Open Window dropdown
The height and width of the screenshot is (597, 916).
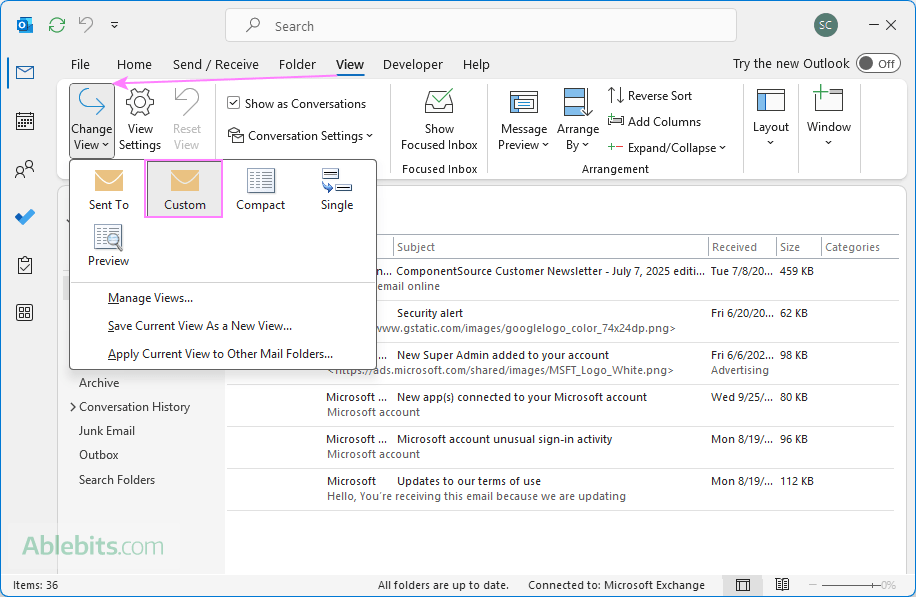(828, 117)
